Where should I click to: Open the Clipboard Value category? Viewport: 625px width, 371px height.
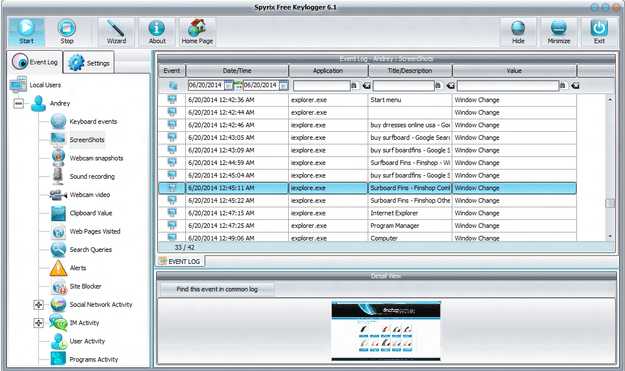click(x=91, y=213)
